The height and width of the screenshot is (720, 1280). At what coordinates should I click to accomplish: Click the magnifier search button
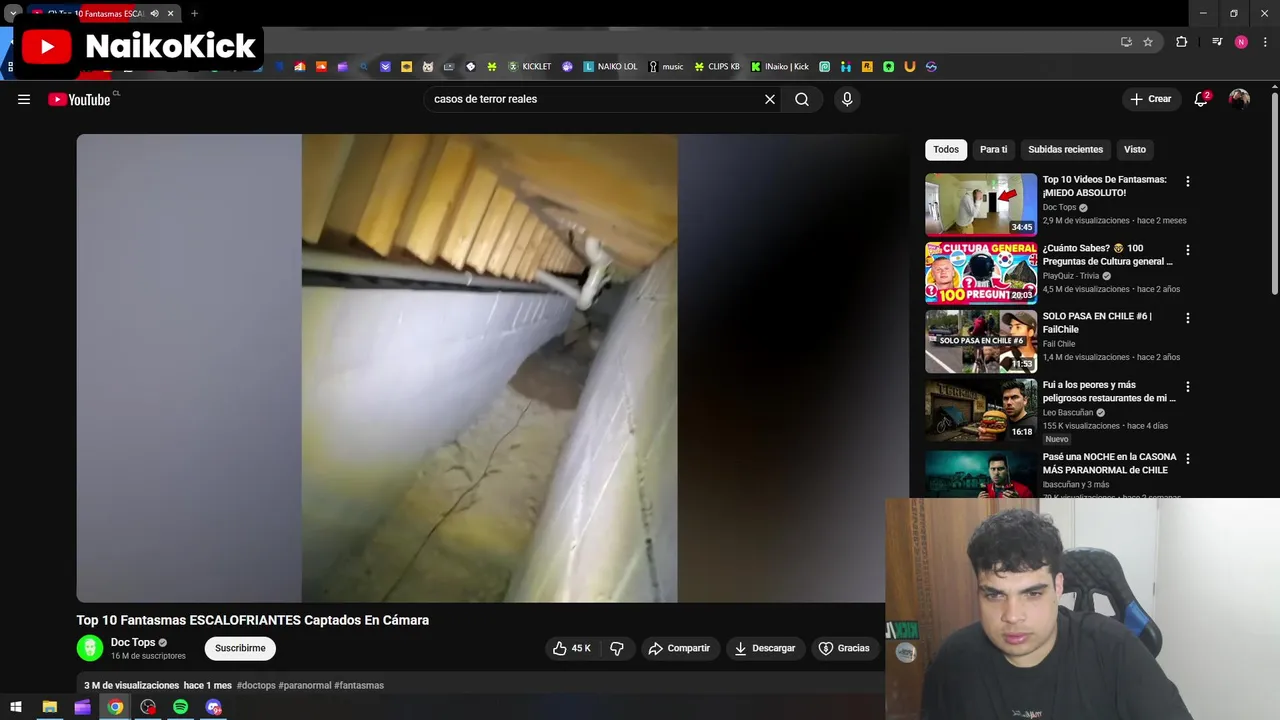pos(802,99)
